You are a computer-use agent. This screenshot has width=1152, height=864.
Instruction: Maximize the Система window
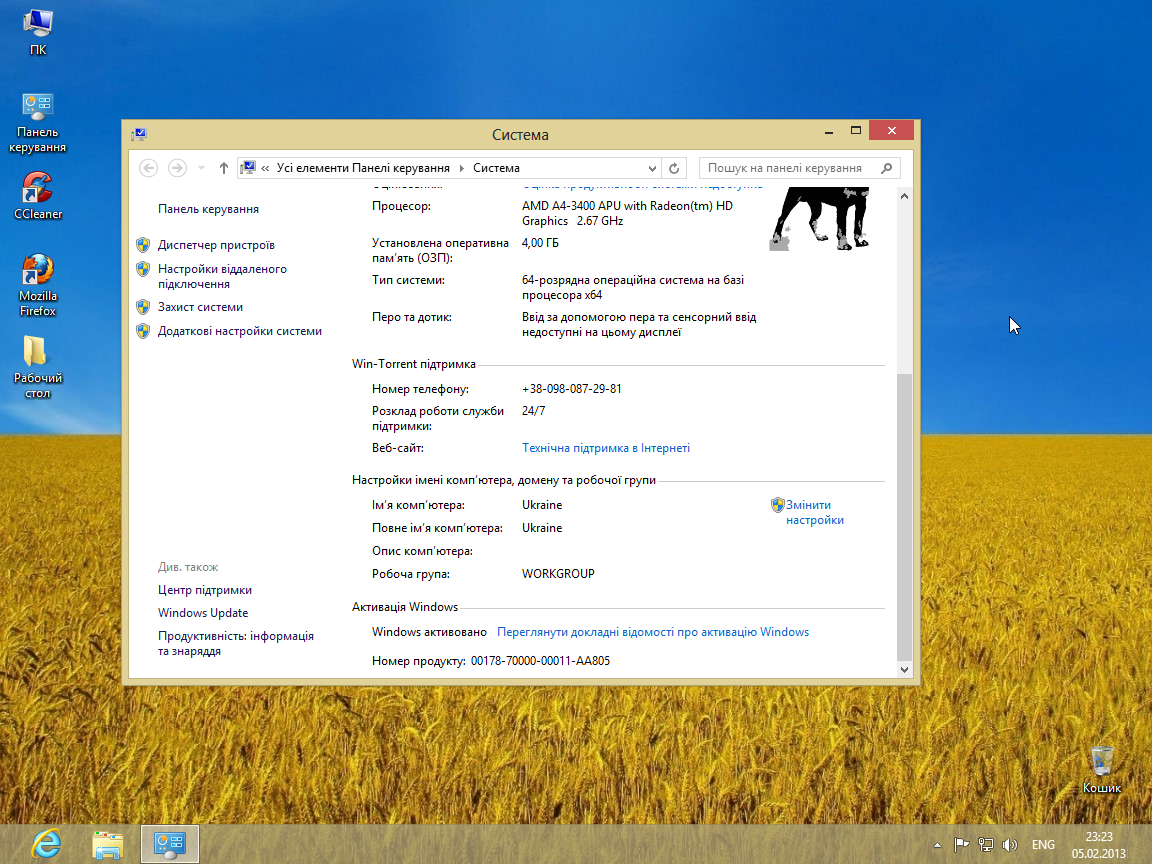pyautogui.click(x=855, y=131)
